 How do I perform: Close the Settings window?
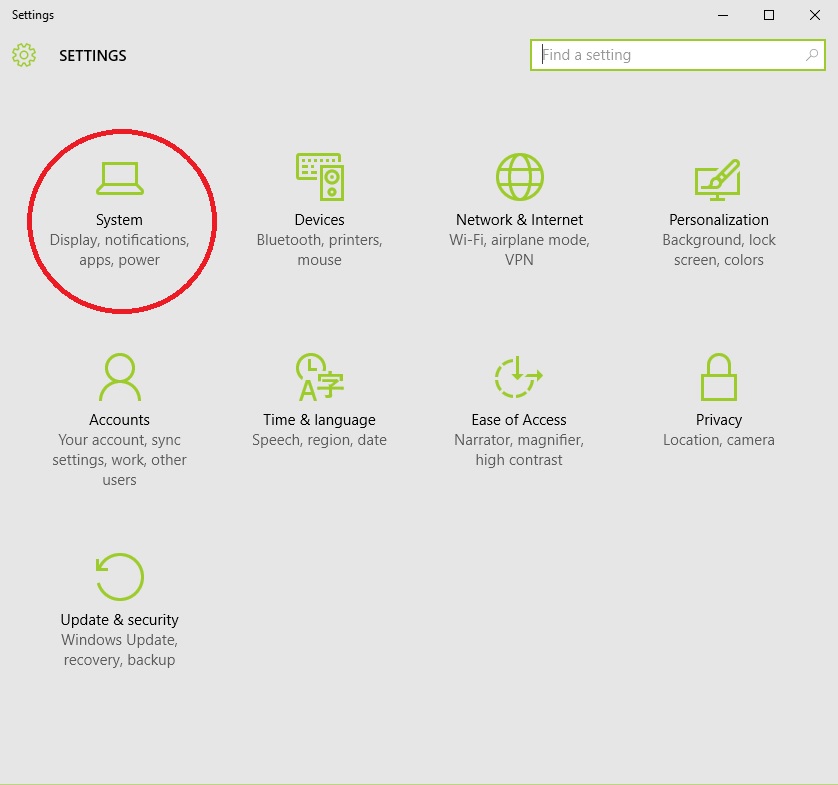pos(815,15)
